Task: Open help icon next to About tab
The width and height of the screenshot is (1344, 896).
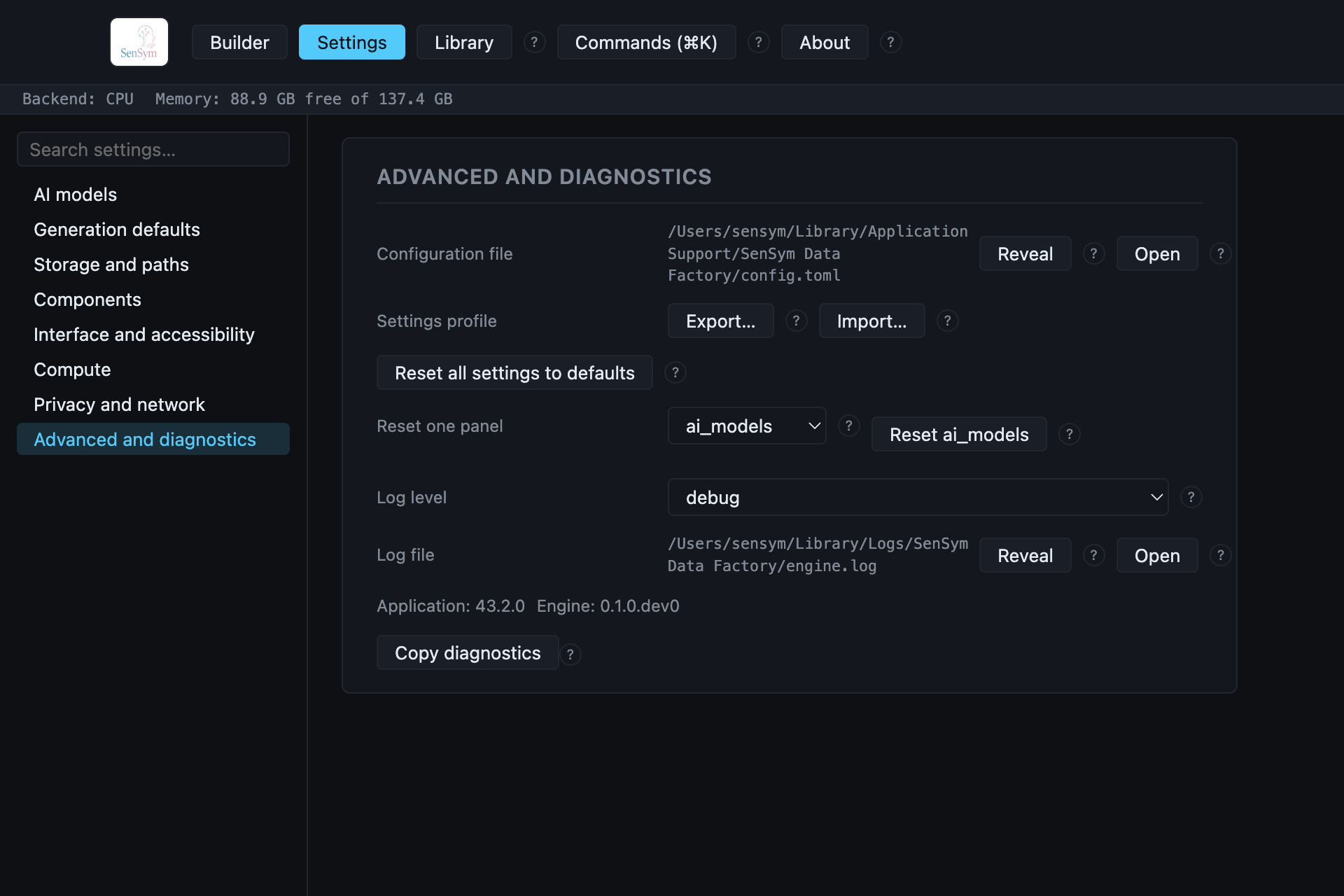Action: pyautogui.click(x=890, y=42)
